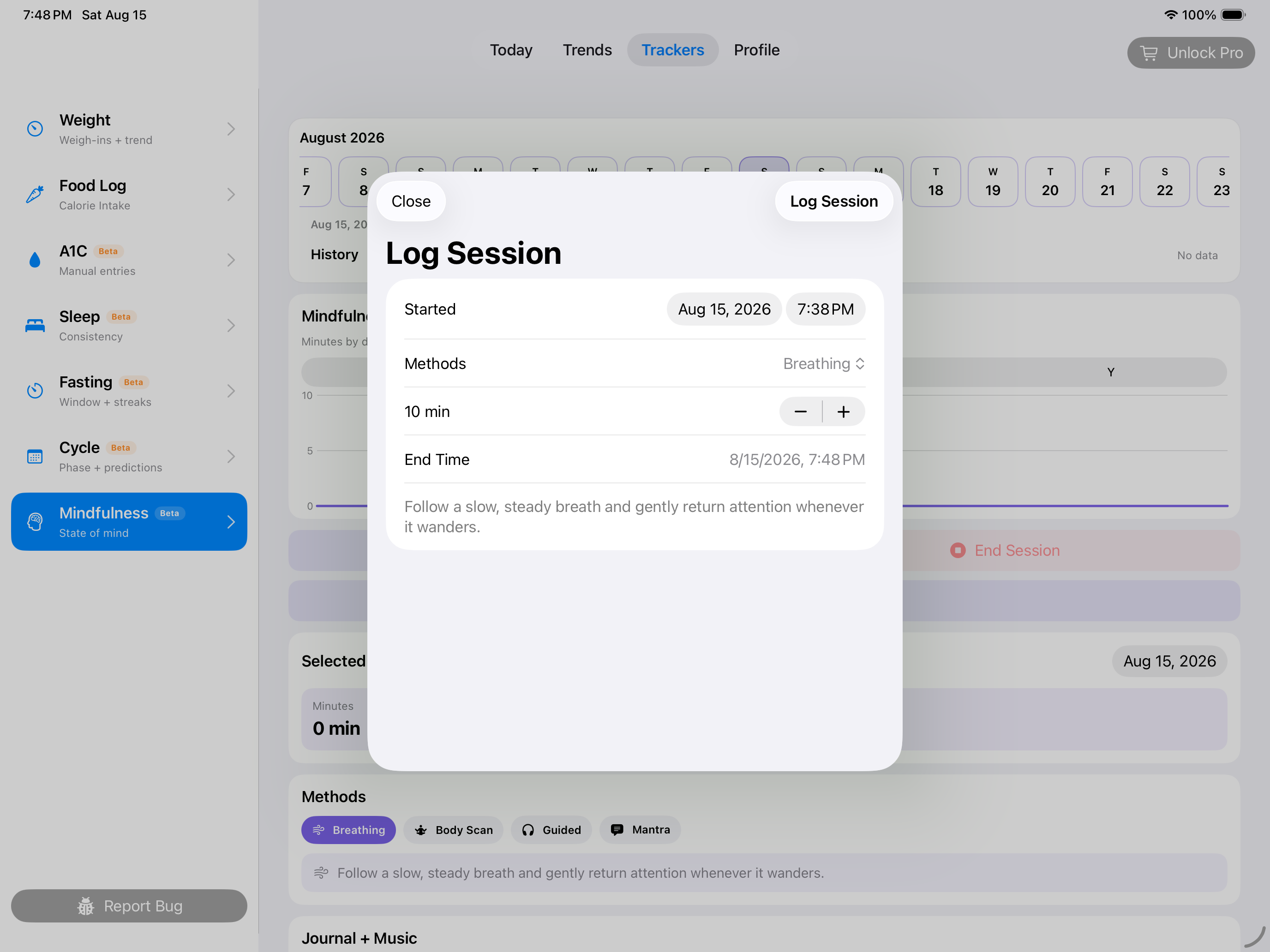Expand the Fasting row chevron
Screen dimensions: 1270x952
[x=231, y=391]
